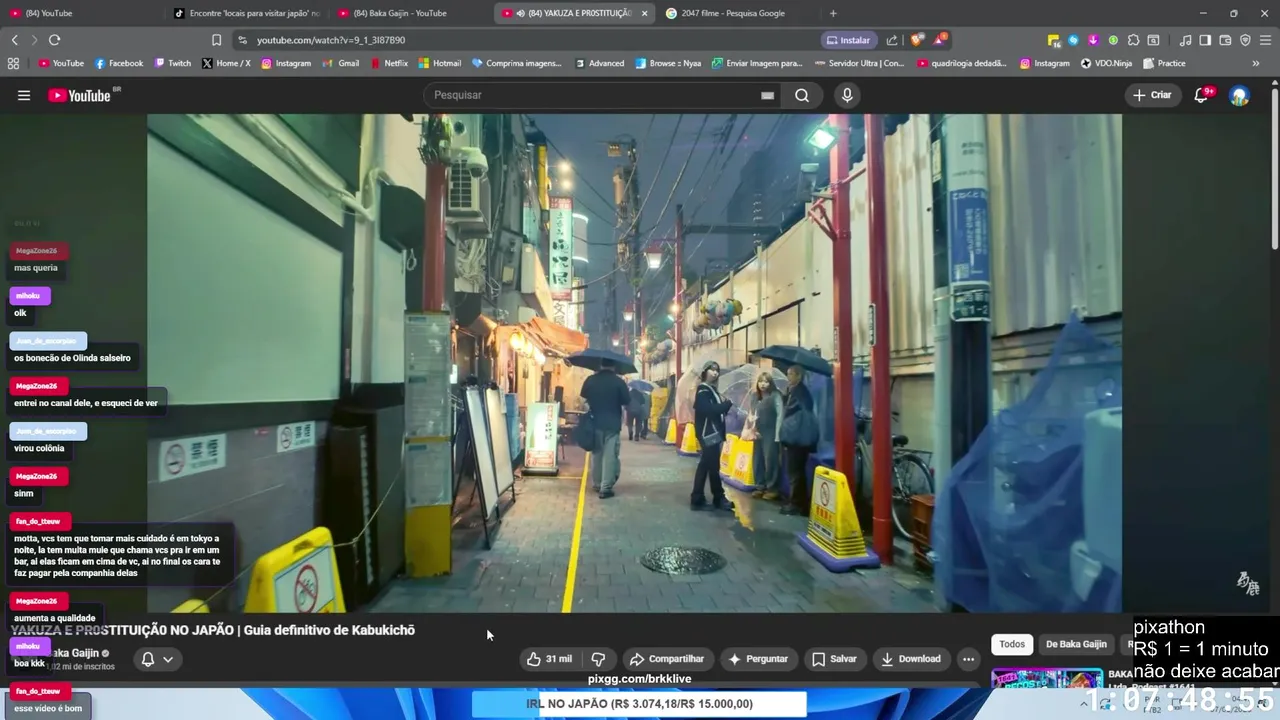
Task: Go forward with browser forward arrow
Action: point(34,40)
